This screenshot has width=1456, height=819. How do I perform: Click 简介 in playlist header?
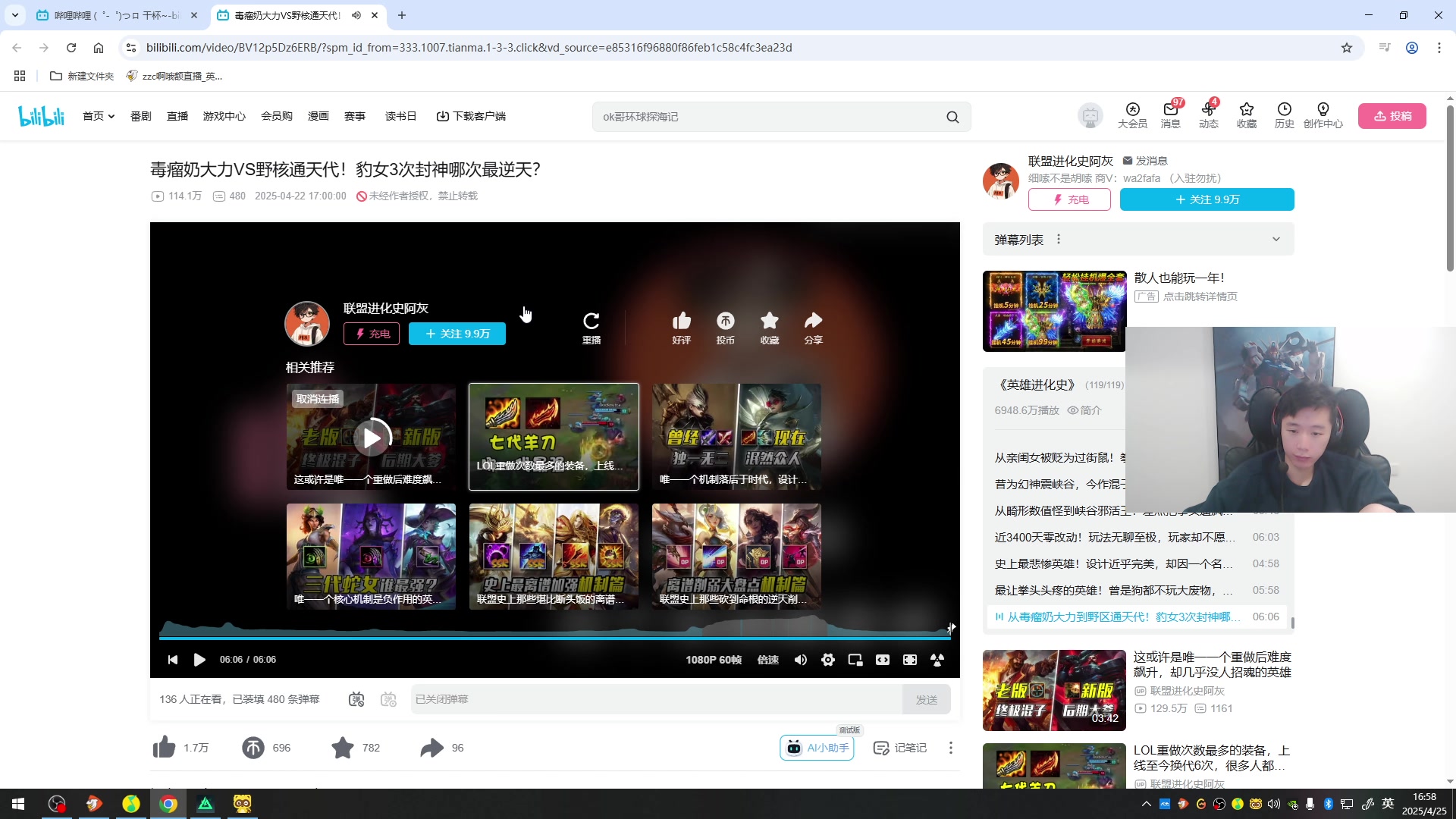1084,410
